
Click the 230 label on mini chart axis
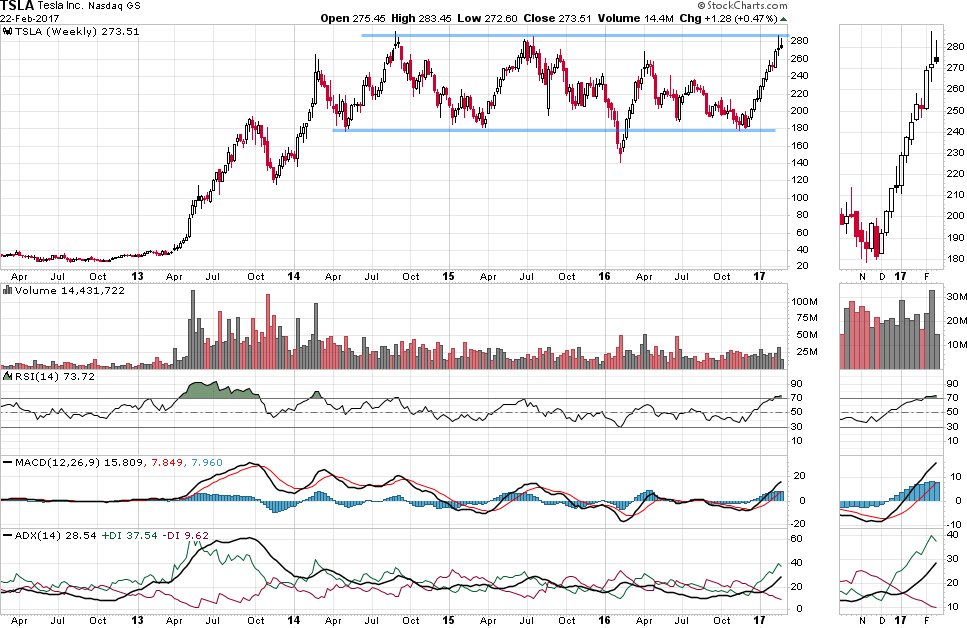[x=955, y=152]
